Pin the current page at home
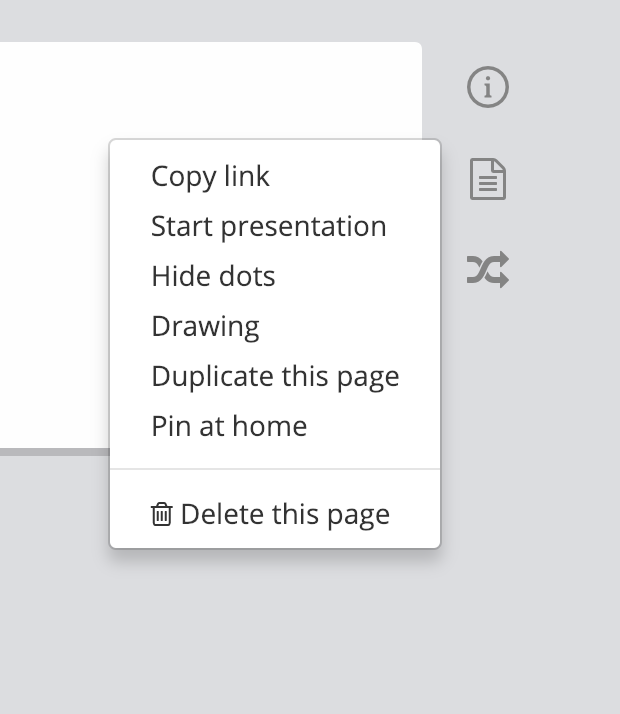620x714 pixels. [229, 426]
